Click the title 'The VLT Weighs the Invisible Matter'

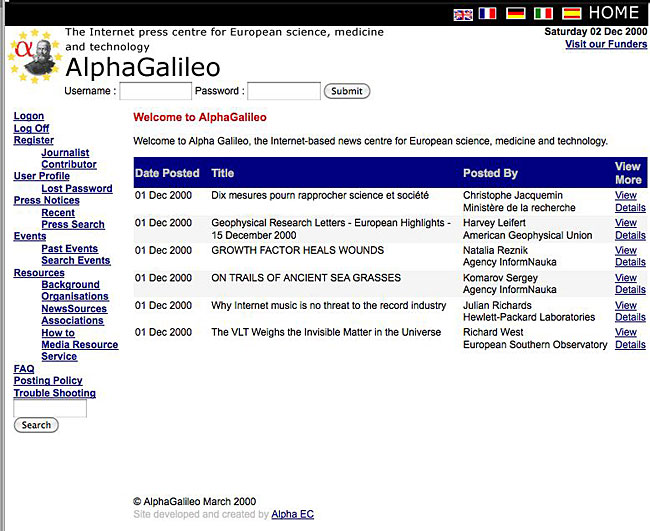(x=326, y=332)
